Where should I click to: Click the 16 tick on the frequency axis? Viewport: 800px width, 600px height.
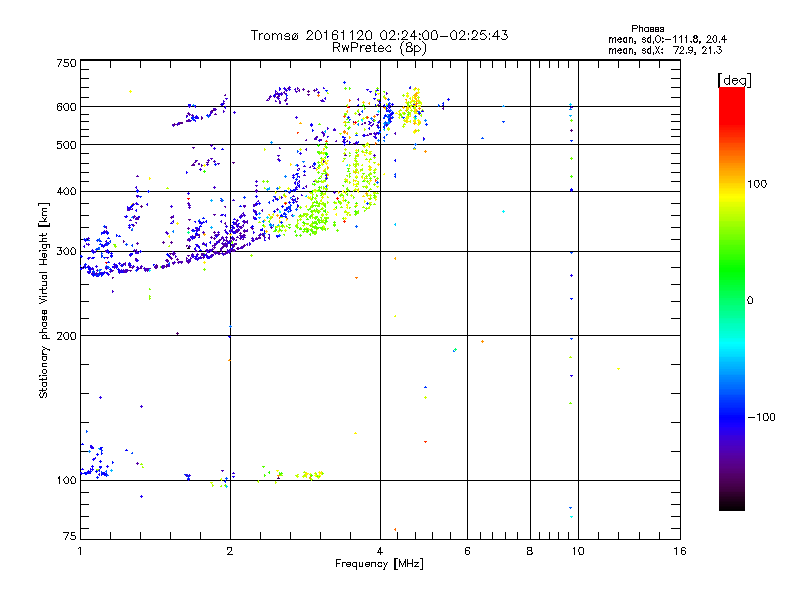pyautogui.click(x=679, y=552)
